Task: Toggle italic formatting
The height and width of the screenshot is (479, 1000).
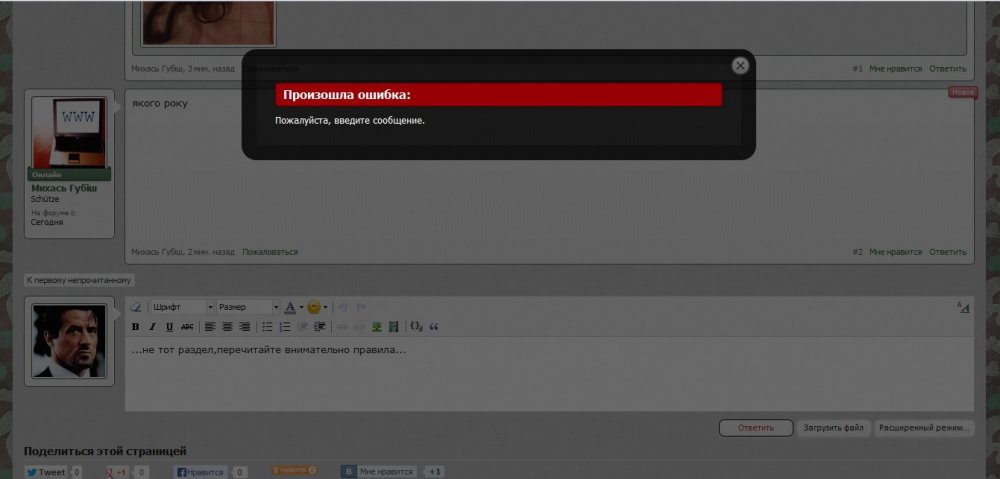Action: pos(152,327)
